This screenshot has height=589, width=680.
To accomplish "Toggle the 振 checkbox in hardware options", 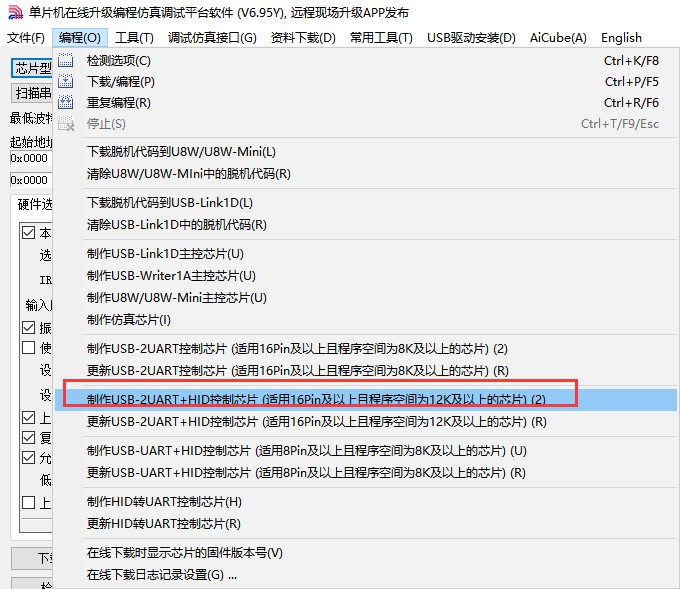I will [29, 327].
